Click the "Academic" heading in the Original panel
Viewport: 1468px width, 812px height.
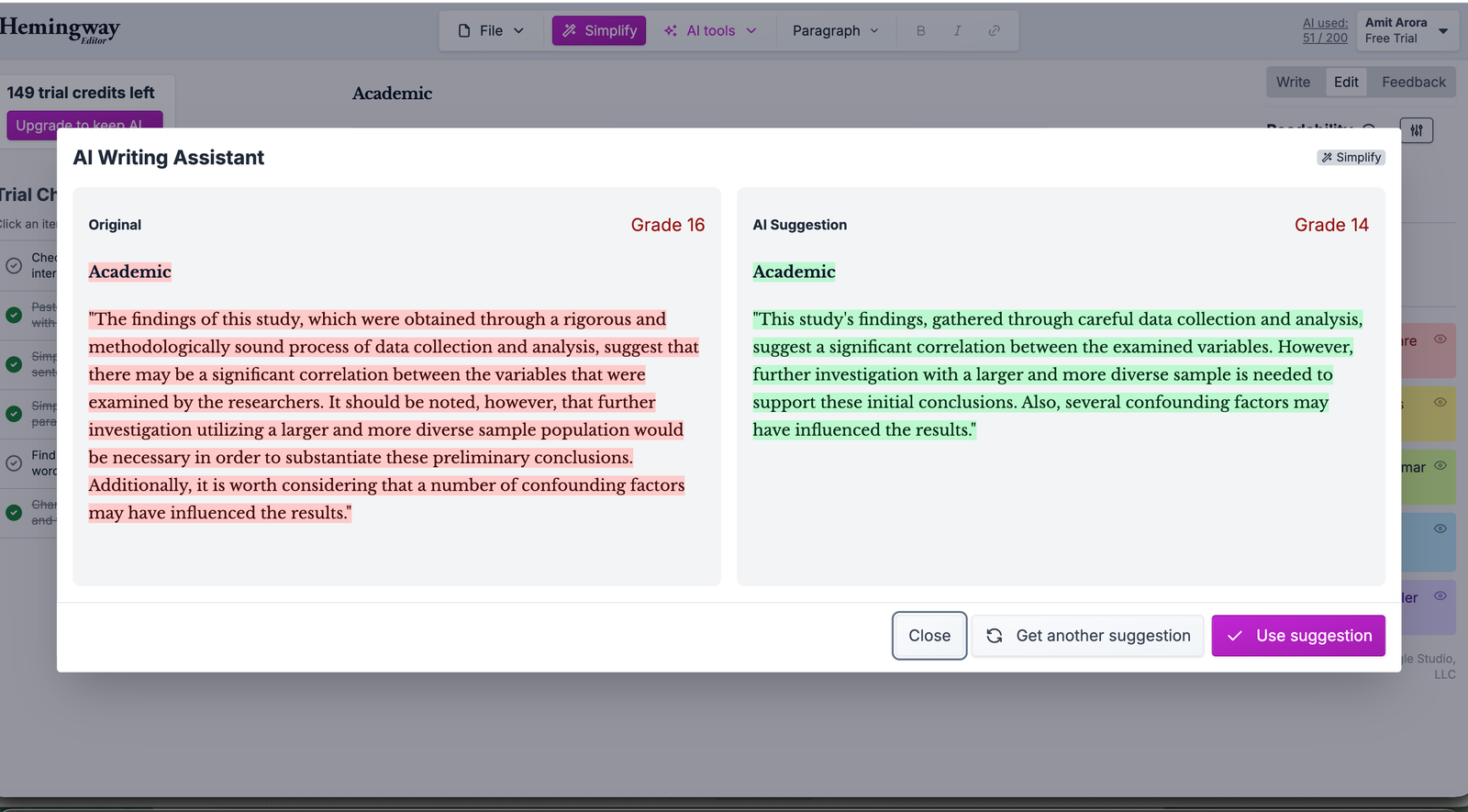(130, 272)
